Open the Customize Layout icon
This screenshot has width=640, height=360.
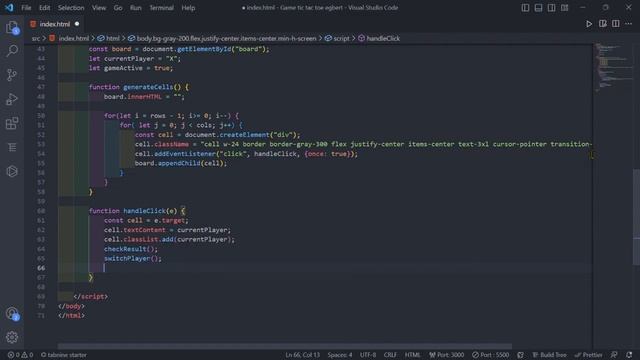564,8
